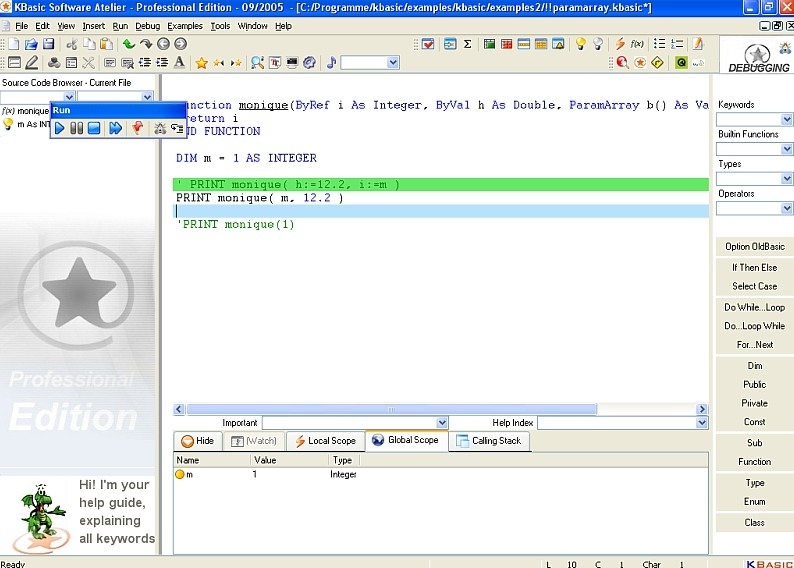
Task: Switch to the Local Scope tab
Action: 326,441
